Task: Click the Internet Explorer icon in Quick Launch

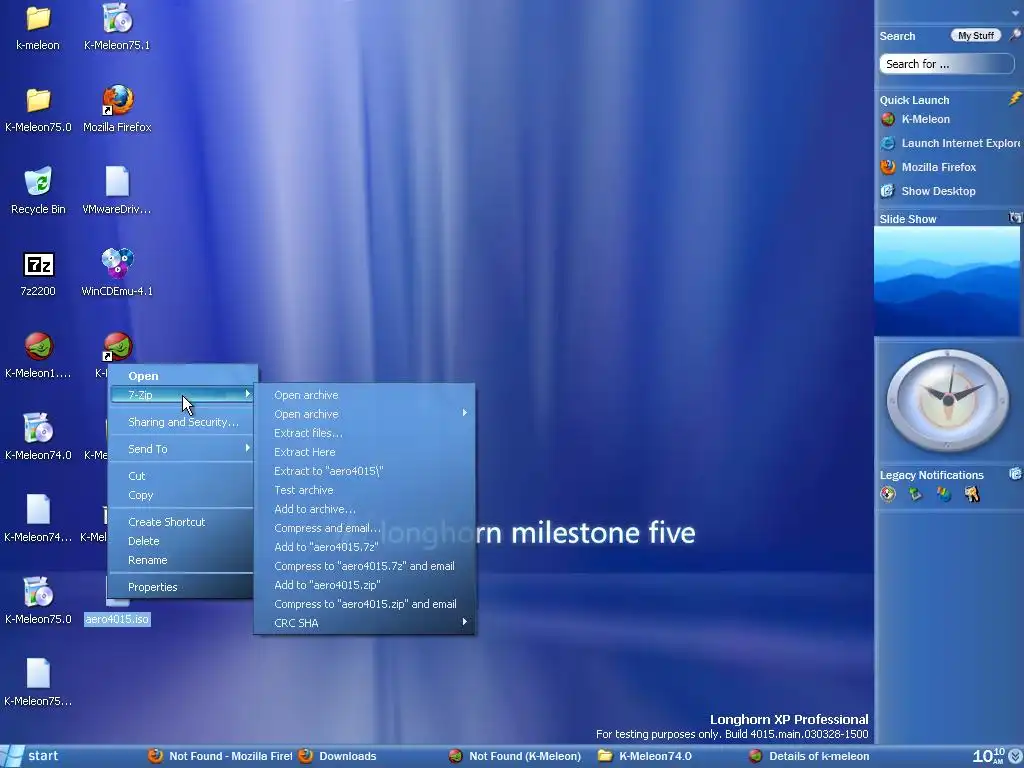Action: click(x=888, y=143)
